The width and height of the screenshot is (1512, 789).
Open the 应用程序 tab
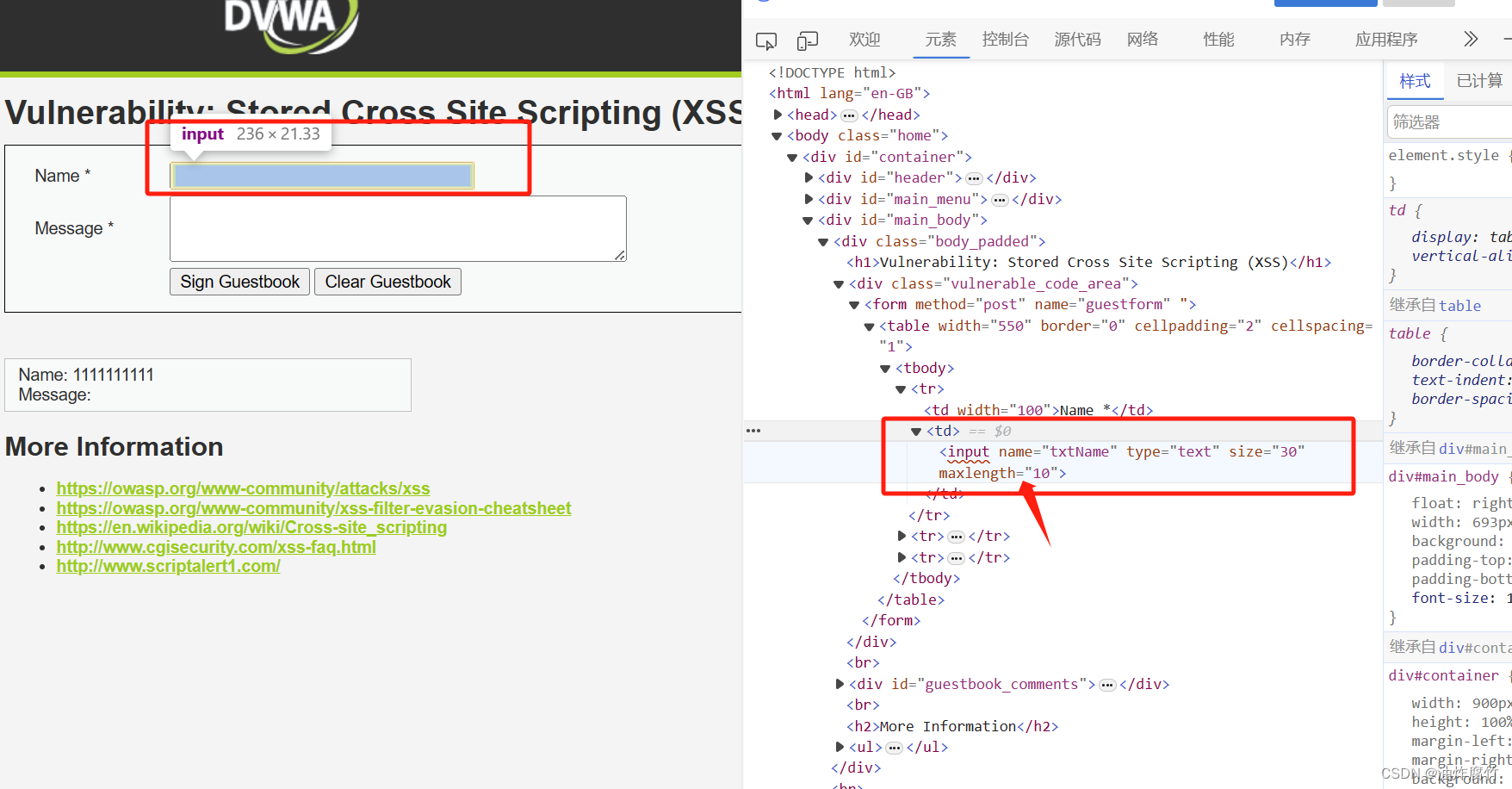(x=1386, y=40)
